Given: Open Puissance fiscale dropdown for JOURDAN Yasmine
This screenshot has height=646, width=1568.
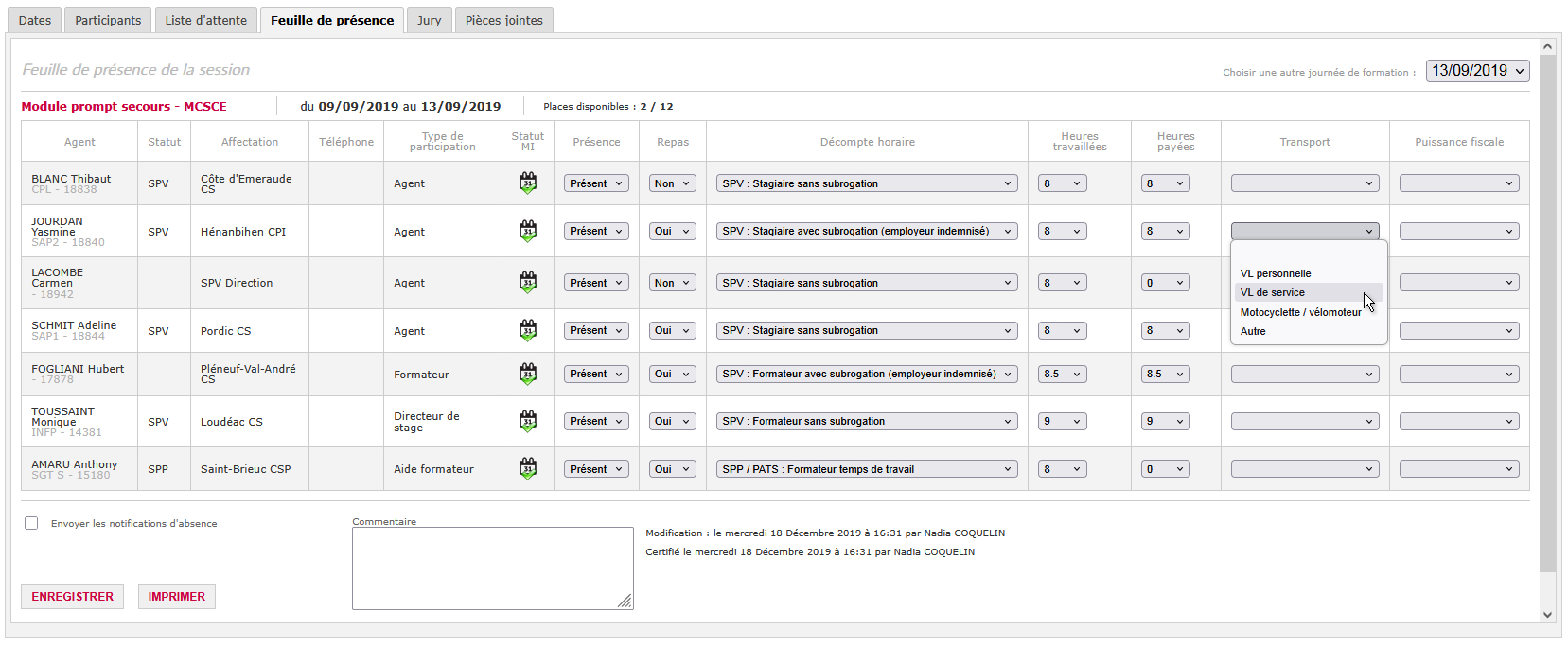Looking at the screenshot, I should [1459, 231].
